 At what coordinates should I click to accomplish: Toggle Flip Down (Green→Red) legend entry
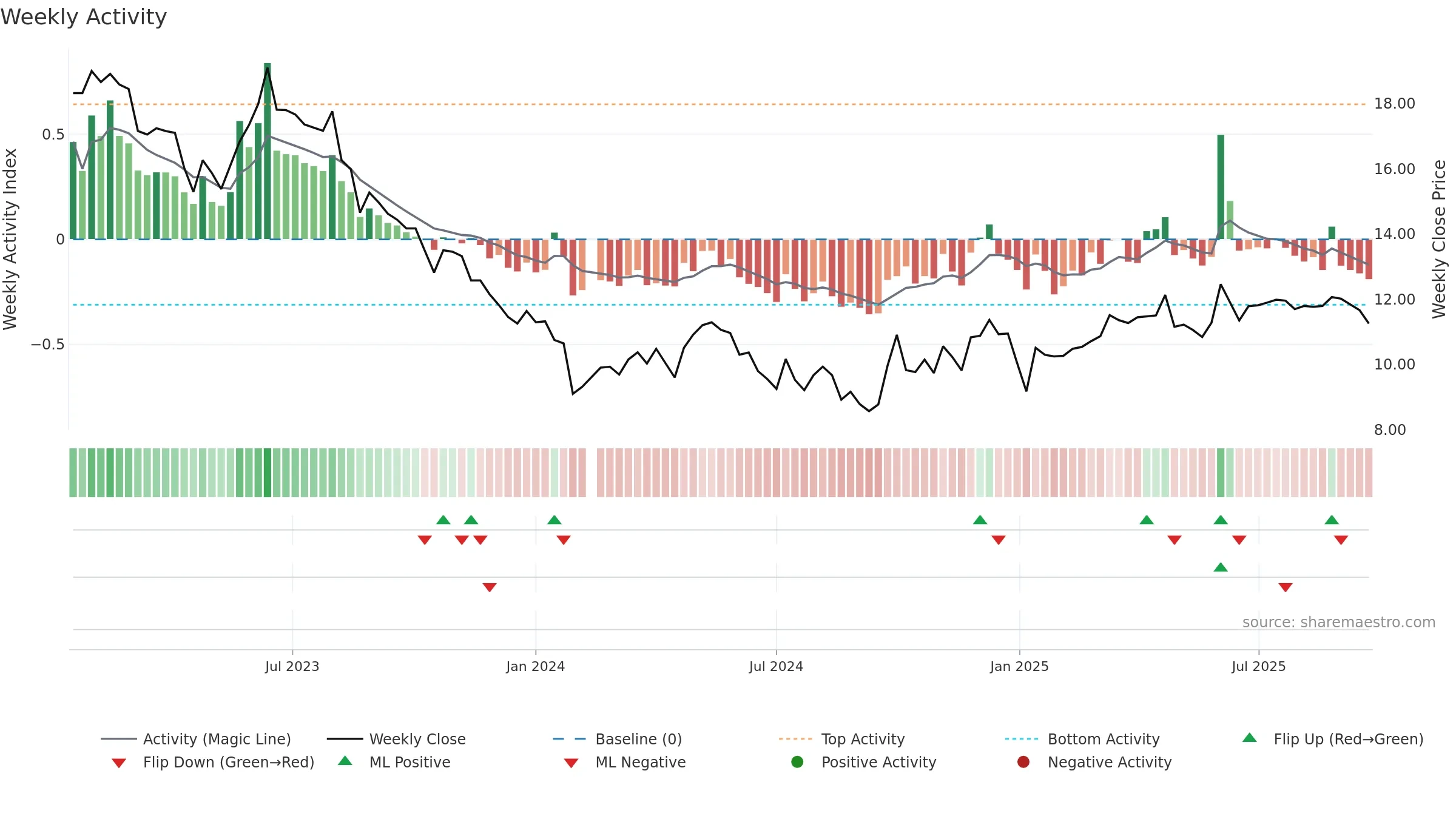[x=212, y=762]
